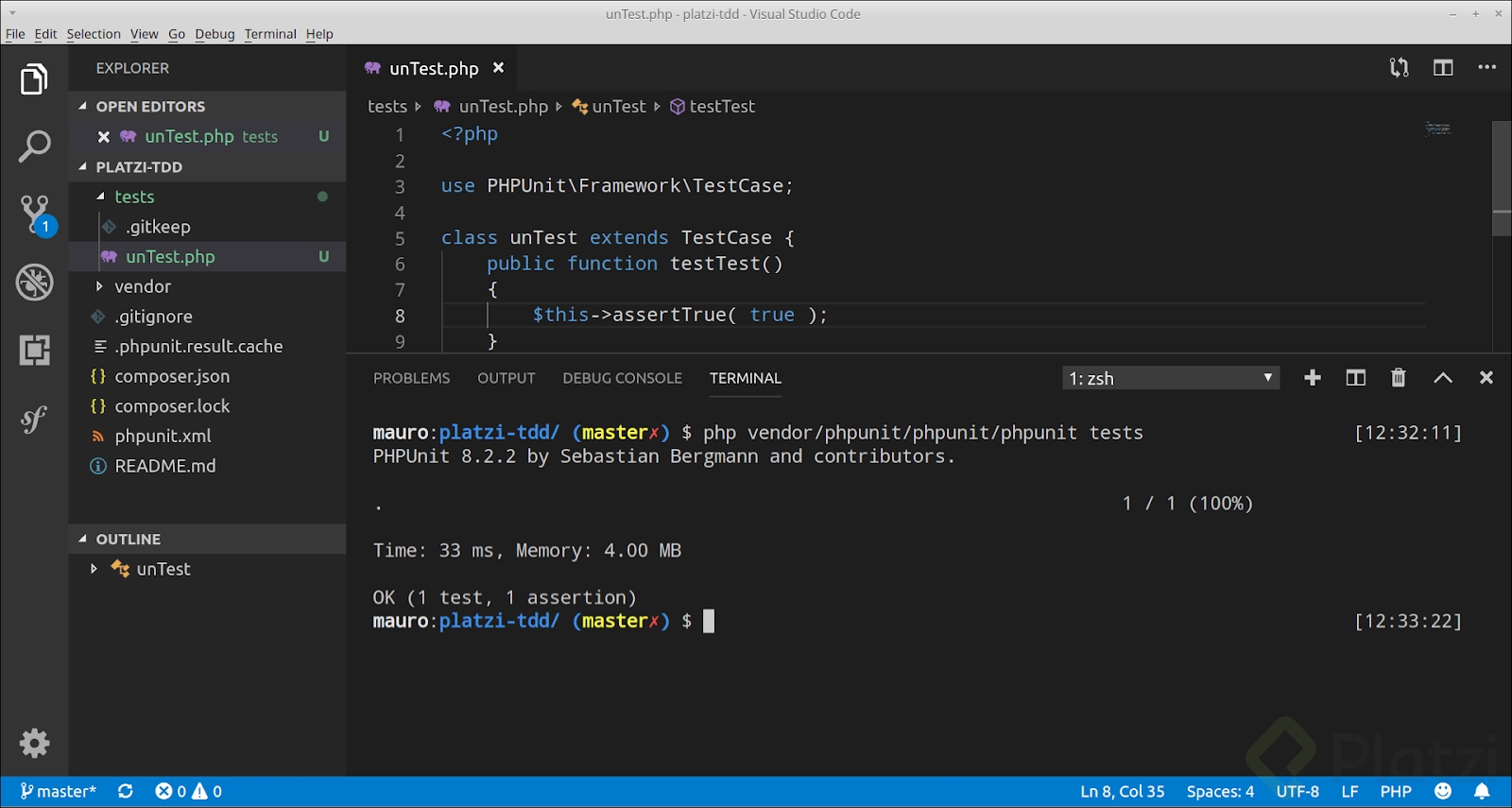Click the sync changes icon in status bar
The image size is (1512, 808).
[x=125, y=792]
